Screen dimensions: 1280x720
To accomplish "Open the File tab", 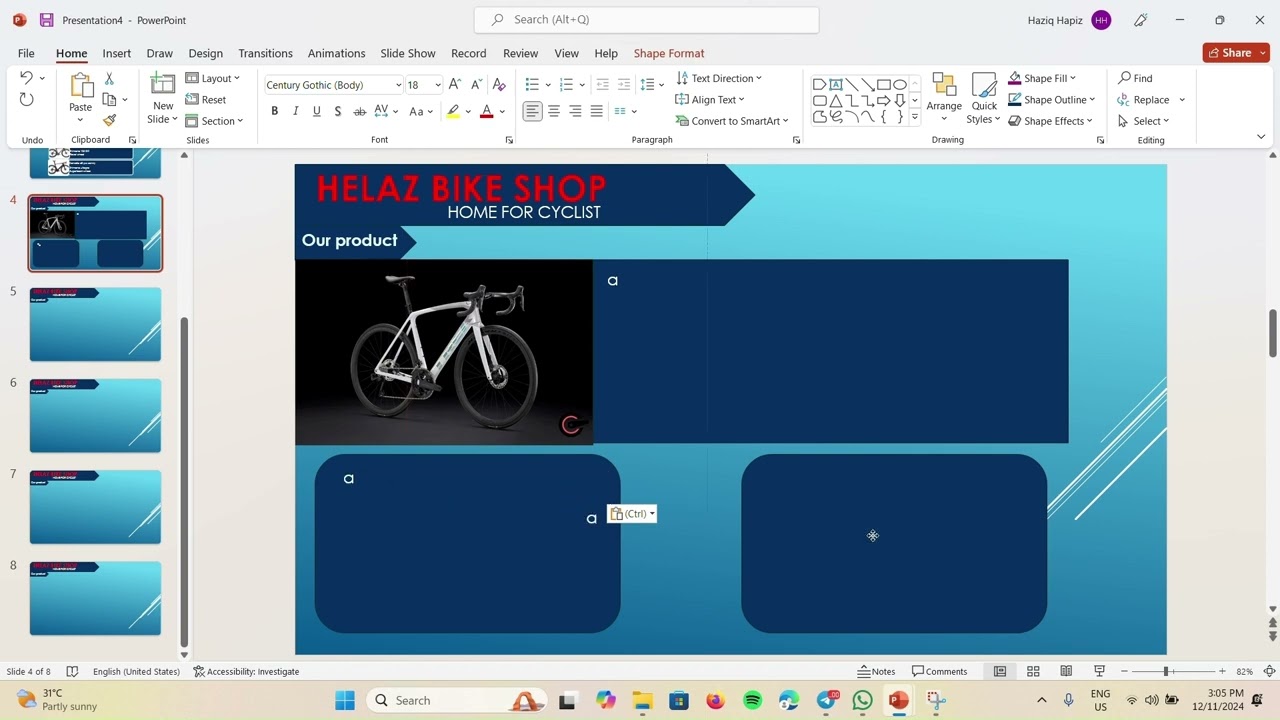I will coord(26,53).
